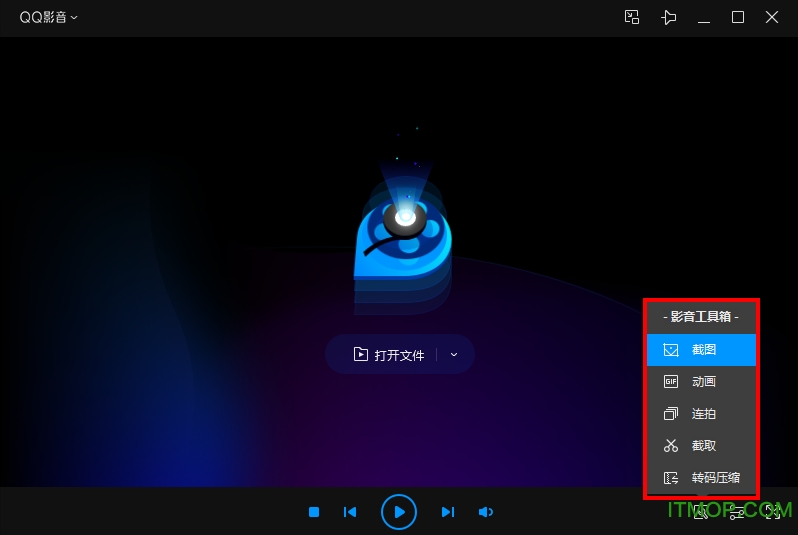This screenshot has height=535, width=798.
Task: Expand the arrow beside 打开文件
Action: [x=454, y=355]
